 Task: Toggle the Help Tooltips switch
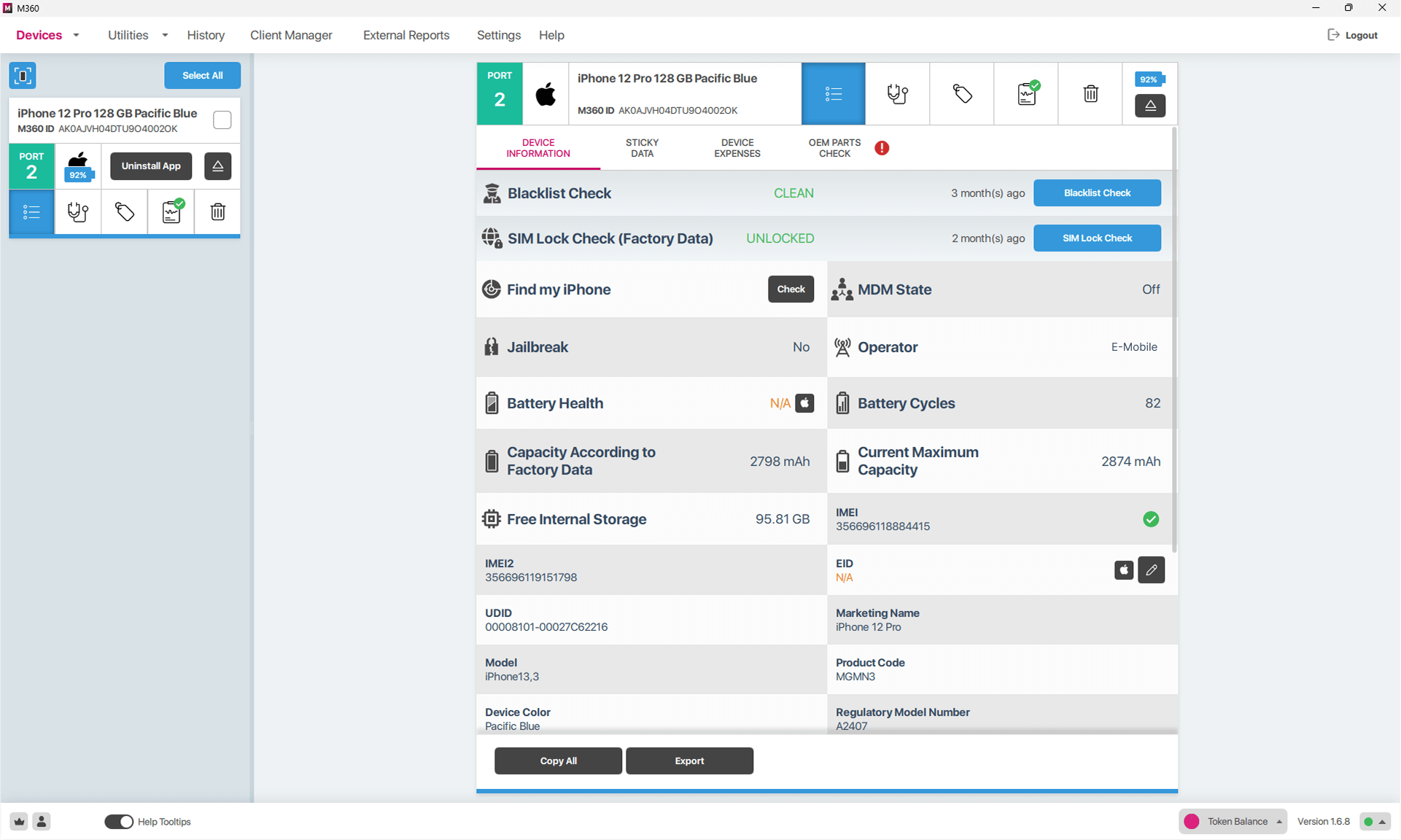119,822
